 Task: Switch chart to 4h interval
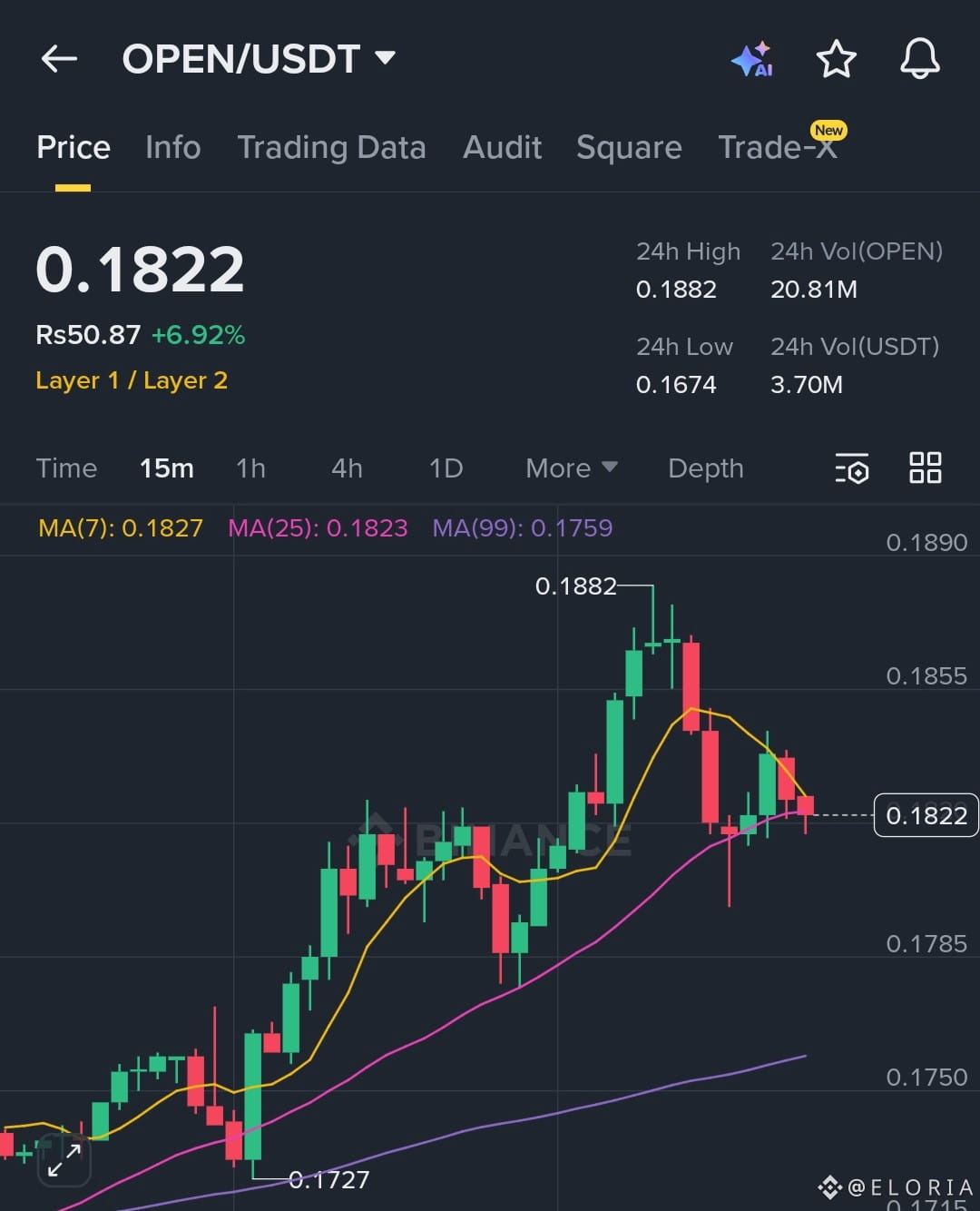(347, 468)
